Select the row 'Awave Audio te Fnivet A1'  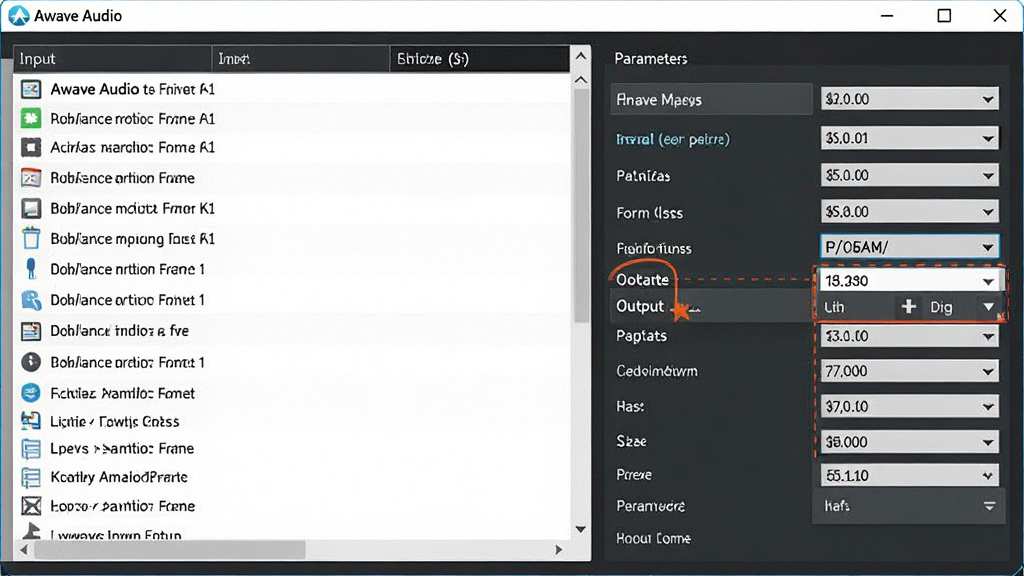coord(292,89)
